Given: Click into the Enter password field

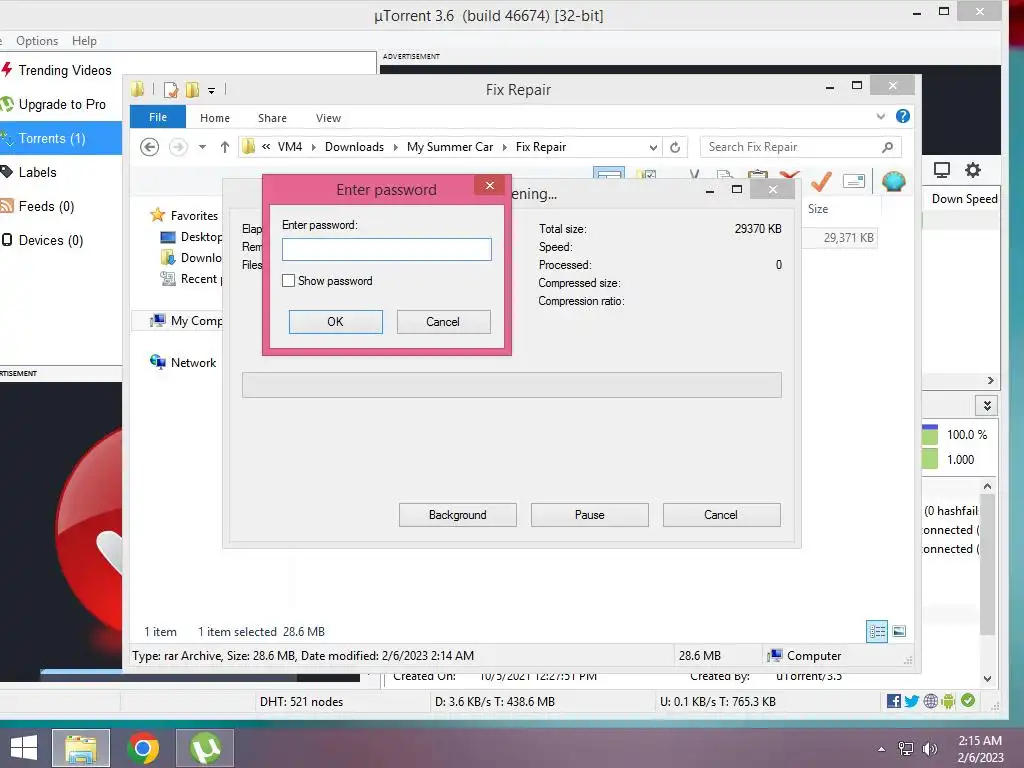Looking at the screenshot, I should pyautogui.click(x=387, y=249).
